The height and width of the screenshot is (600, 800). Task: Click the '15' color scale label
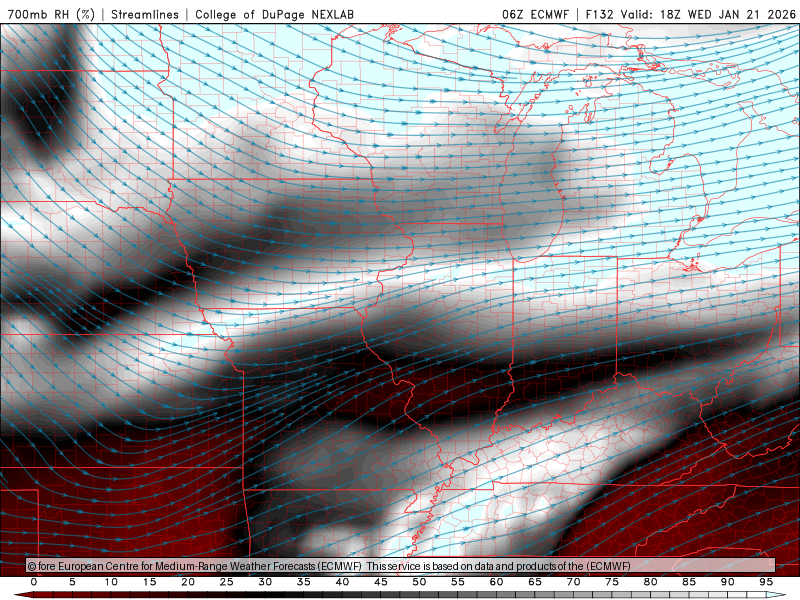(149, 582)
